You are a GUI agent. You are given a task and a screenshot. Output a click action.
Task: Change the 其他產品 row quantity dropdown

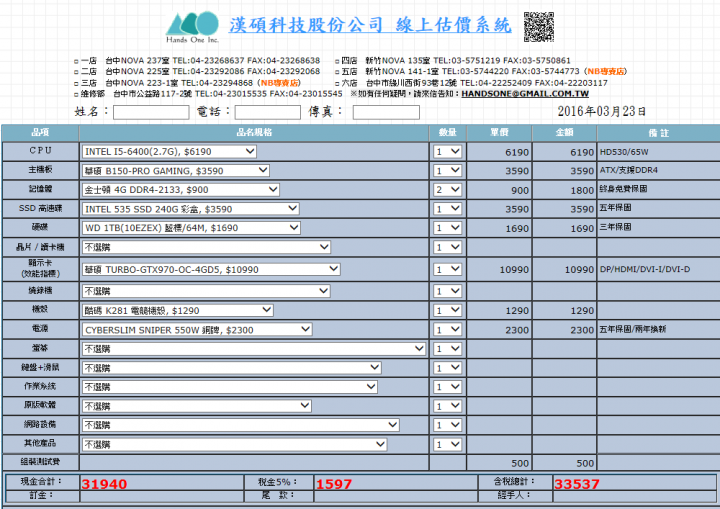click(447, 444)
